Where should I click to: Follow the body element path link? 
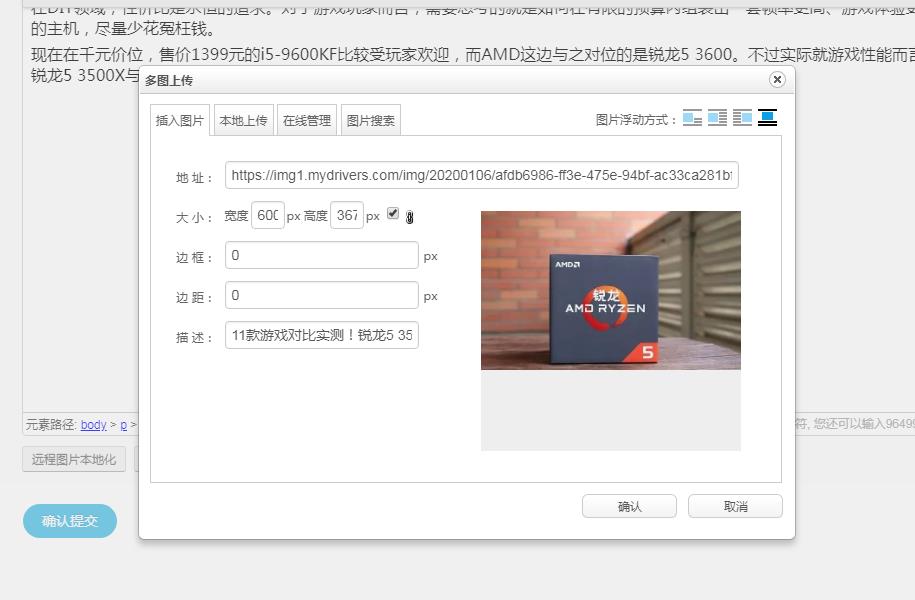click(93, 424)
